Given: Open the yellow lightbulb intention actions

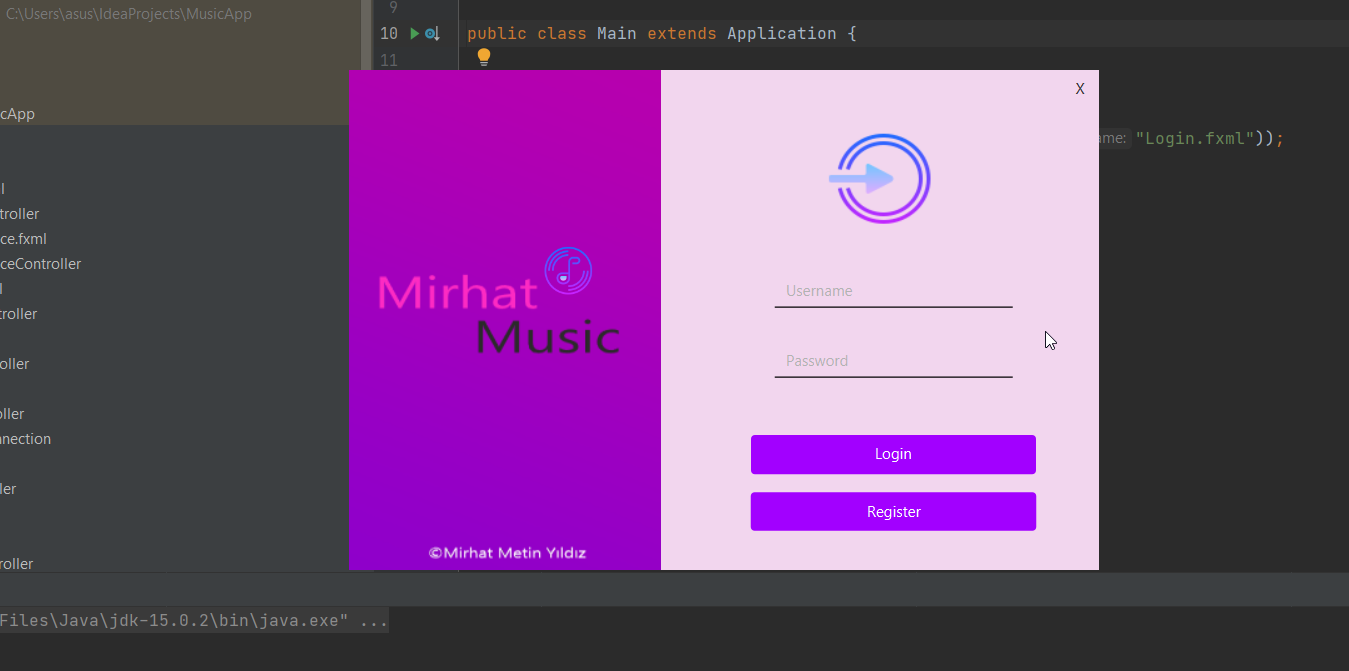Looking at the screenshot, I should [483, 57].
